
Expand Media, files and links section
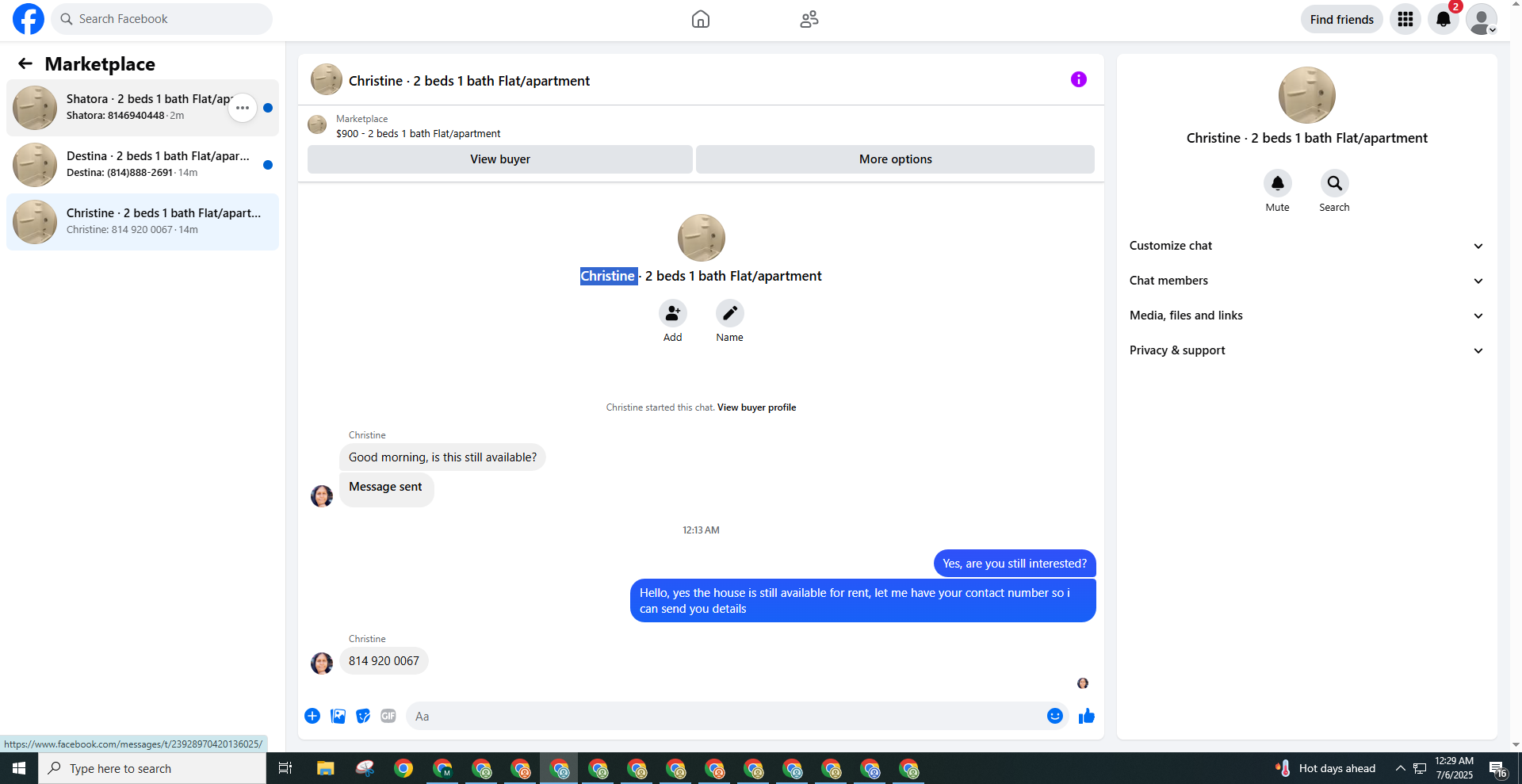tap(1307, 316)
